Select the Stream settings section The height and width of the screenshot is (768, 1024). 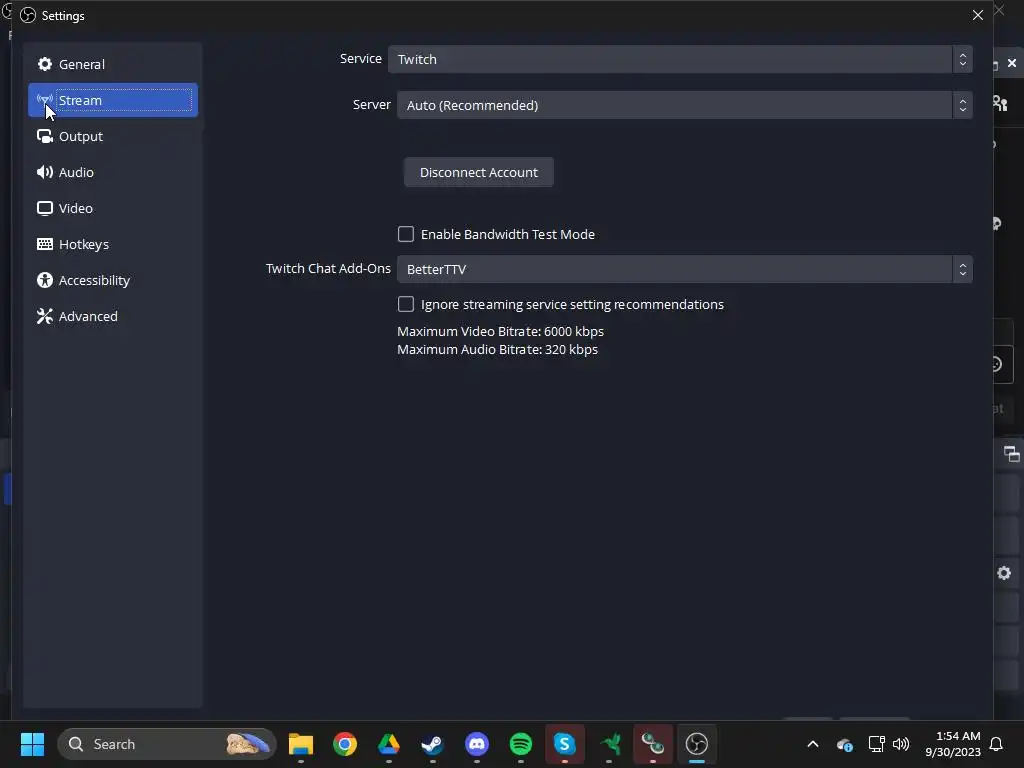click(x=112, y=100)
